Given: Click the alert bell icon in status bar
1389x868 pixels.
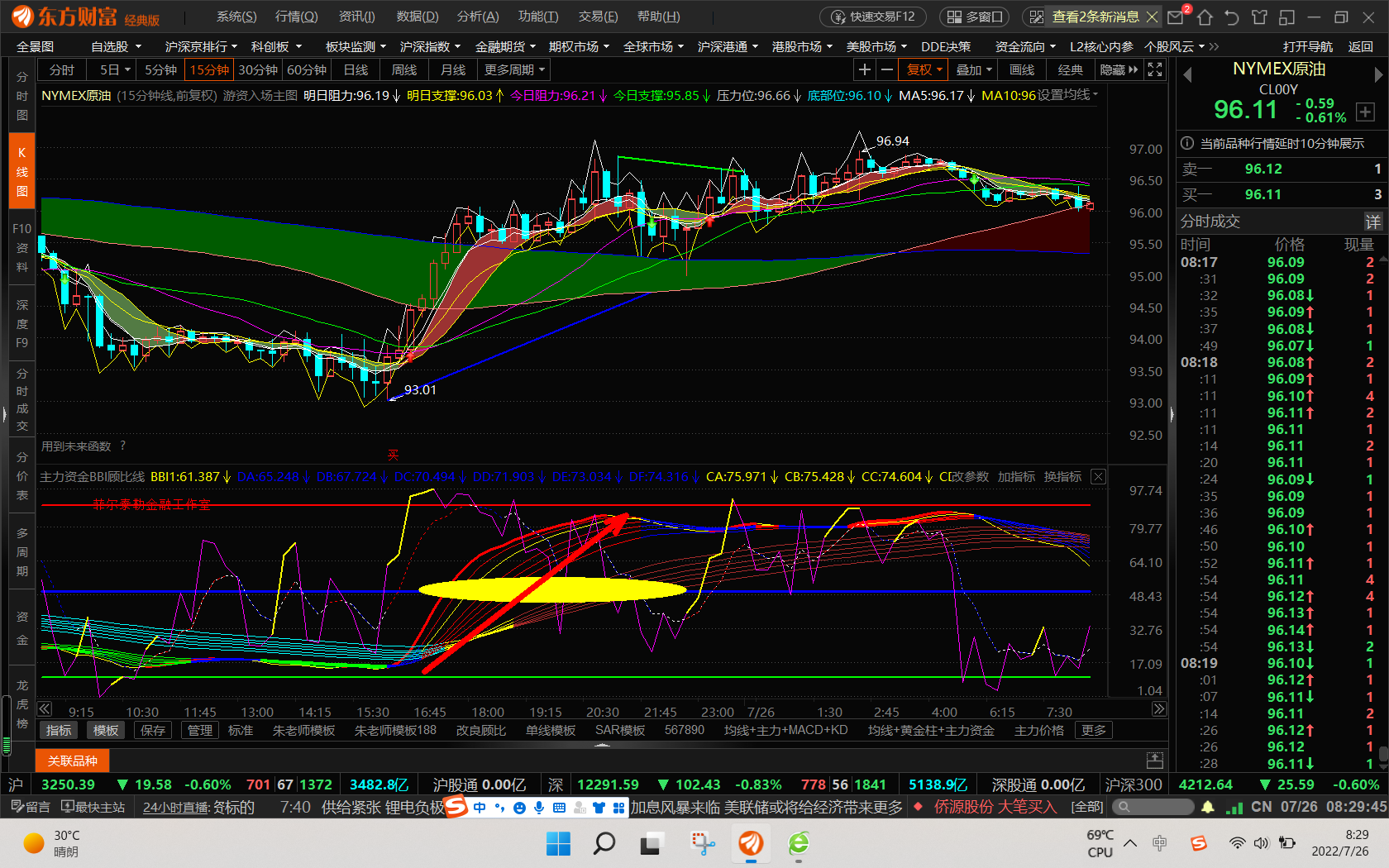Looking at the screenshot, I should pos(1208,807).
